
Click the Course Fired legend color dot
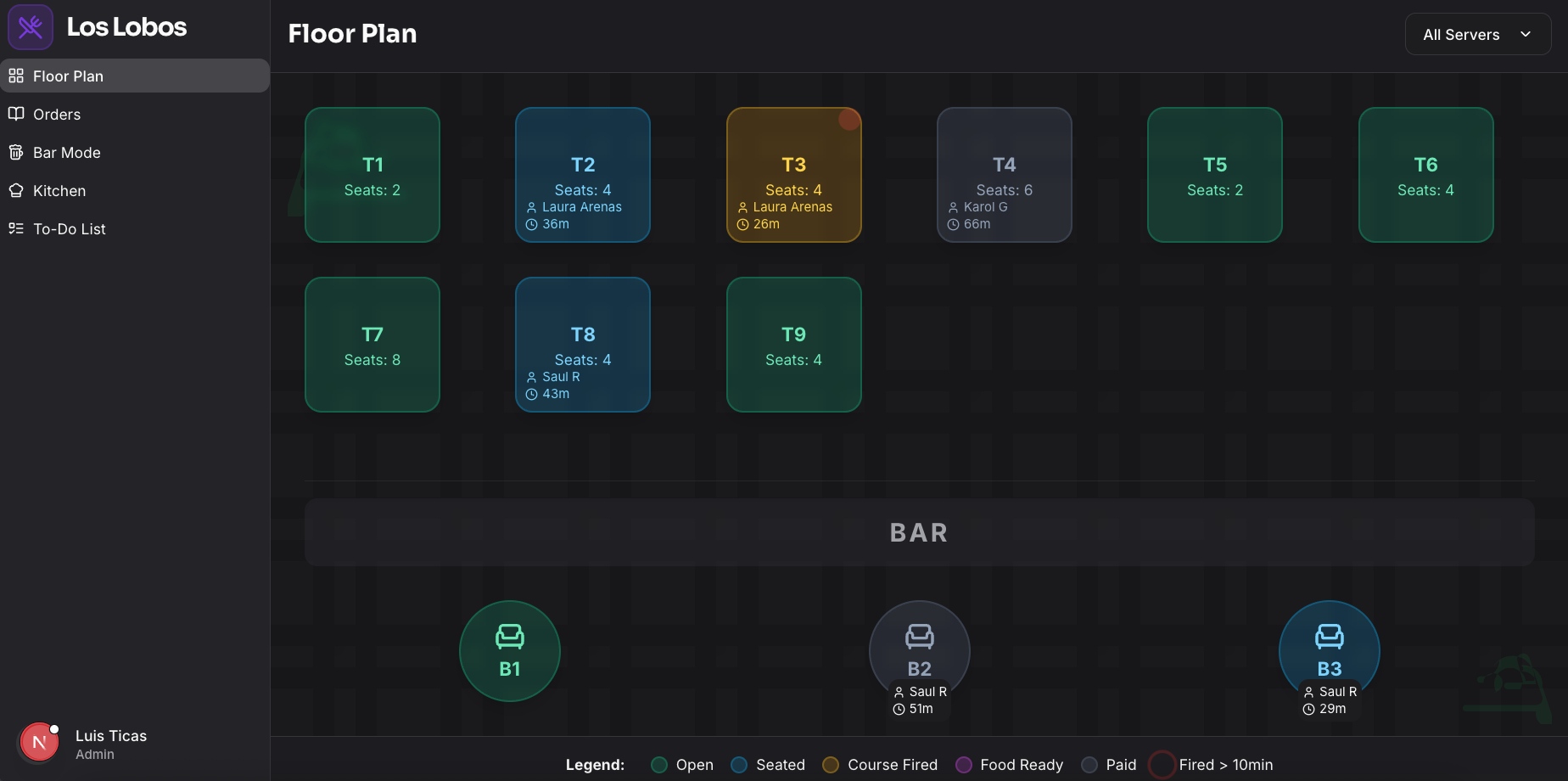click(830, 764)
